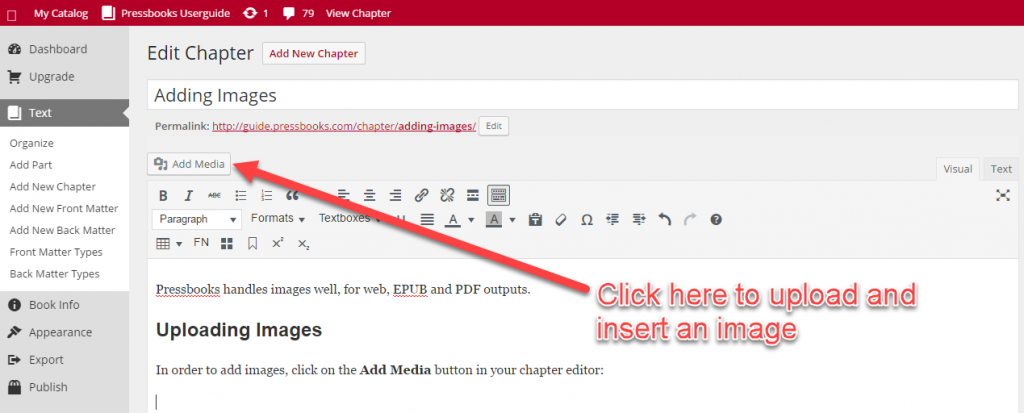This screenshot has width=1024, height=413.
Task: Open Pressbooks Userguide menu
Action: coord(166,13)
